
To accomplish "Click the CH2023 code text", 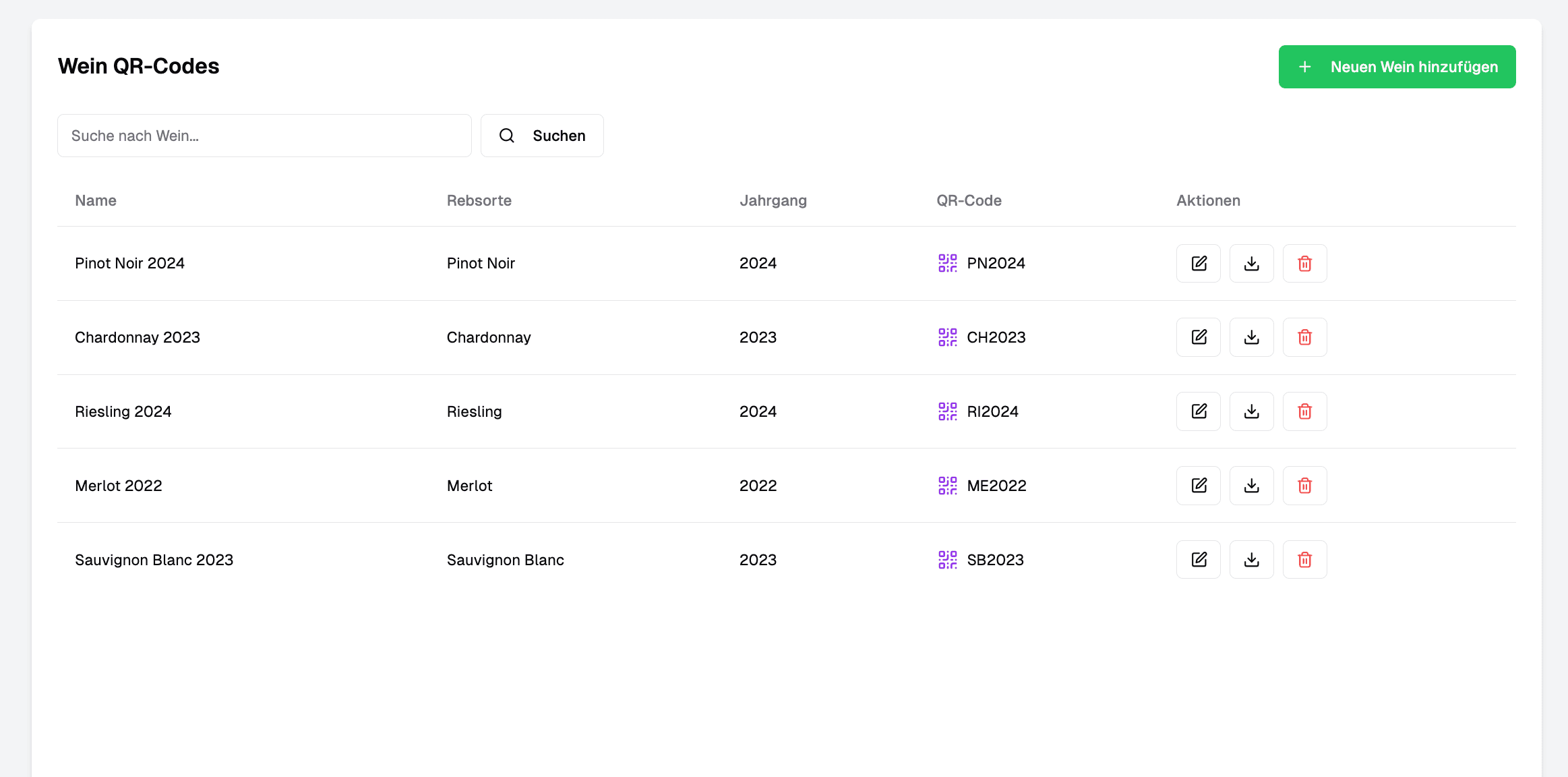I will click(x=996, y=337).
